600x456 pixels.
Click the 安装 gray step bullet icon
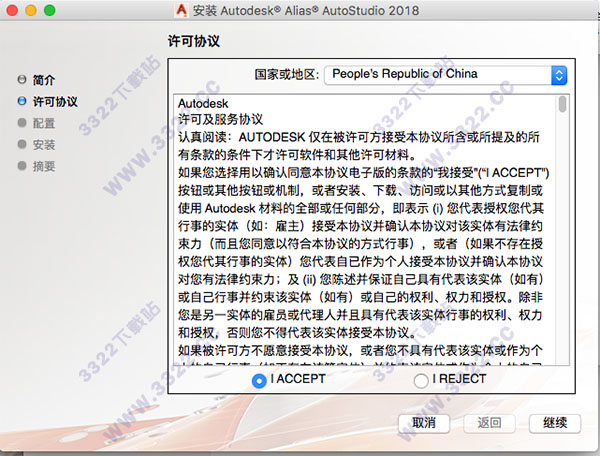pyautogui.click(x=22, y=144)
